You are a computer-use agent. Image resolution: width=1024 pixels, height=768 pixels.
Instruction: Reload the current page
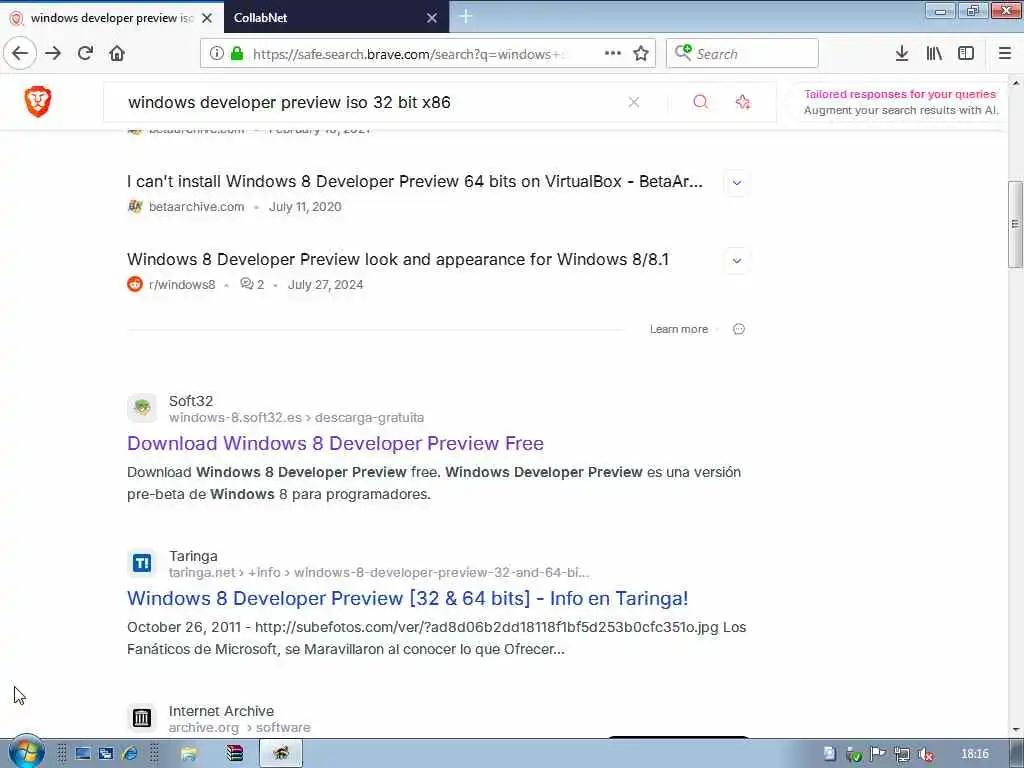coord(85,53)
